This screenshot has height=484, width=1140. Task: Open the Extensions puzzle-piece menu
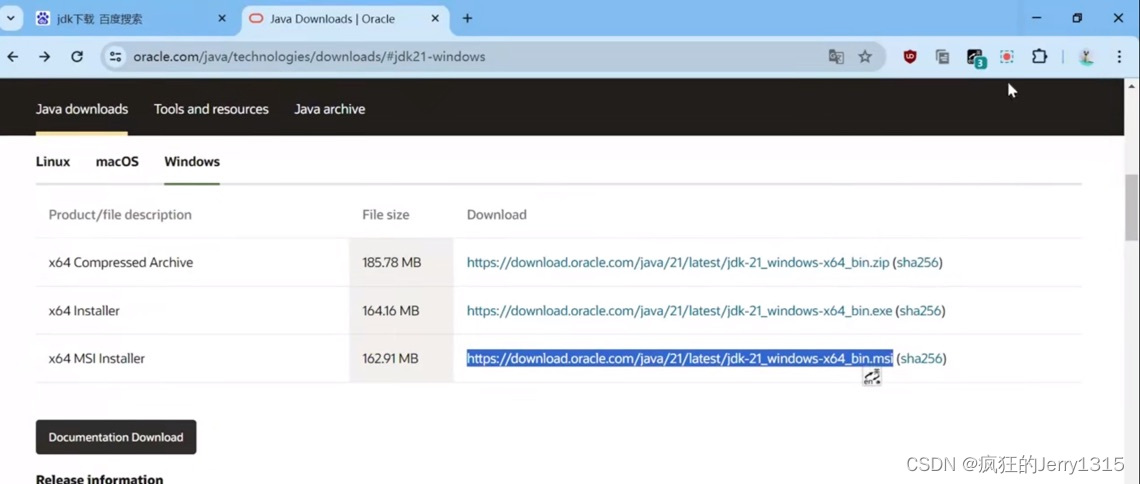(x=1040, y=57)
